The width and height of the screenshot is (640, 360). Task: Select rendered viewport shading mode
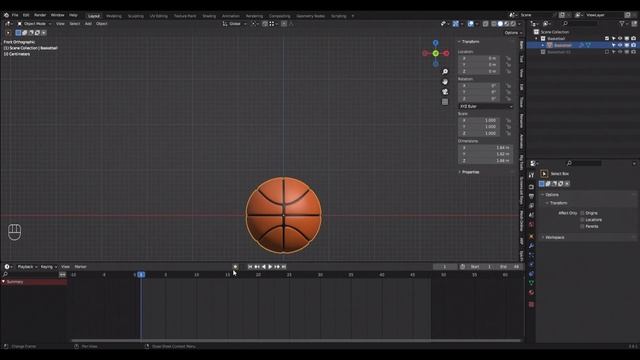click(x=513, y=24)
